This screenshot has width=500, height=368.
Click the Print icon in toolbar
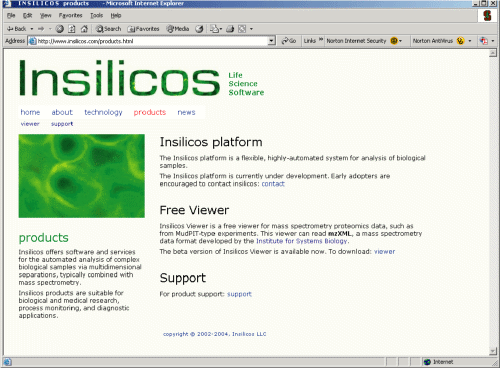pos(230,29)
